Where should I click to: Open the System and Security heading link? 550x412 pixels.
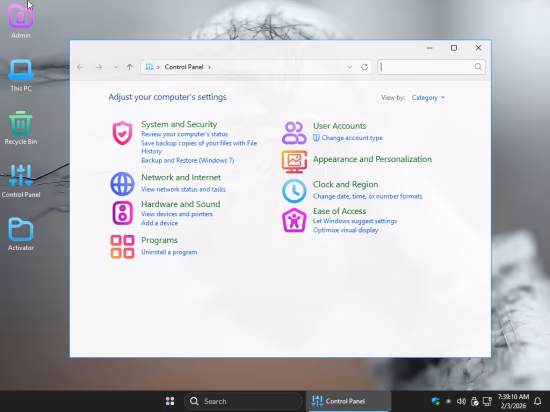179,124
